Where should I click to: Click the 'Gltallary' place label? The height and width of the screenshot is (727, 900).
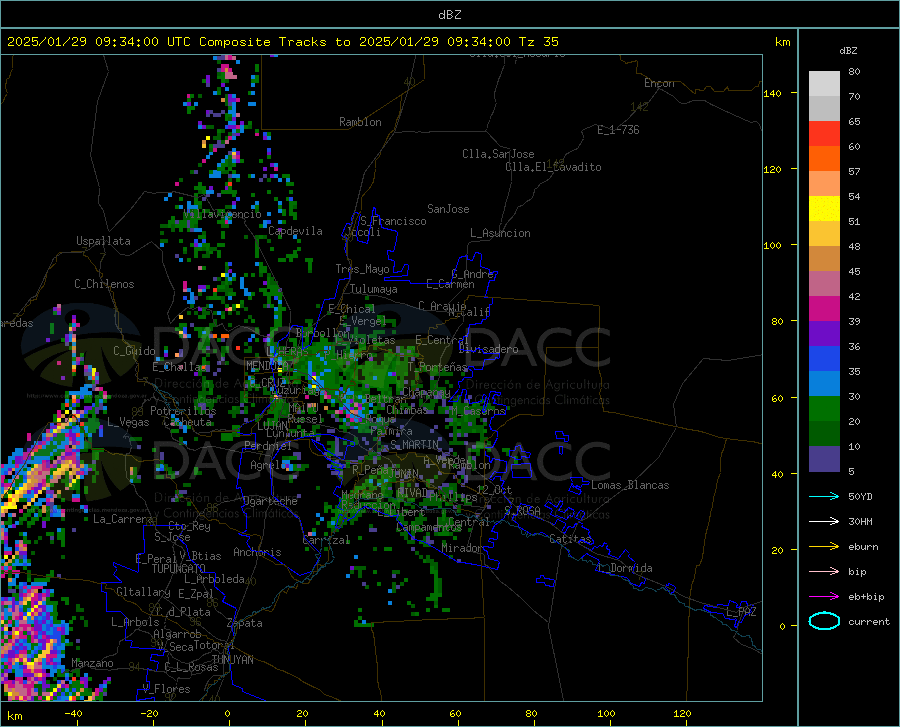[143, 592]
